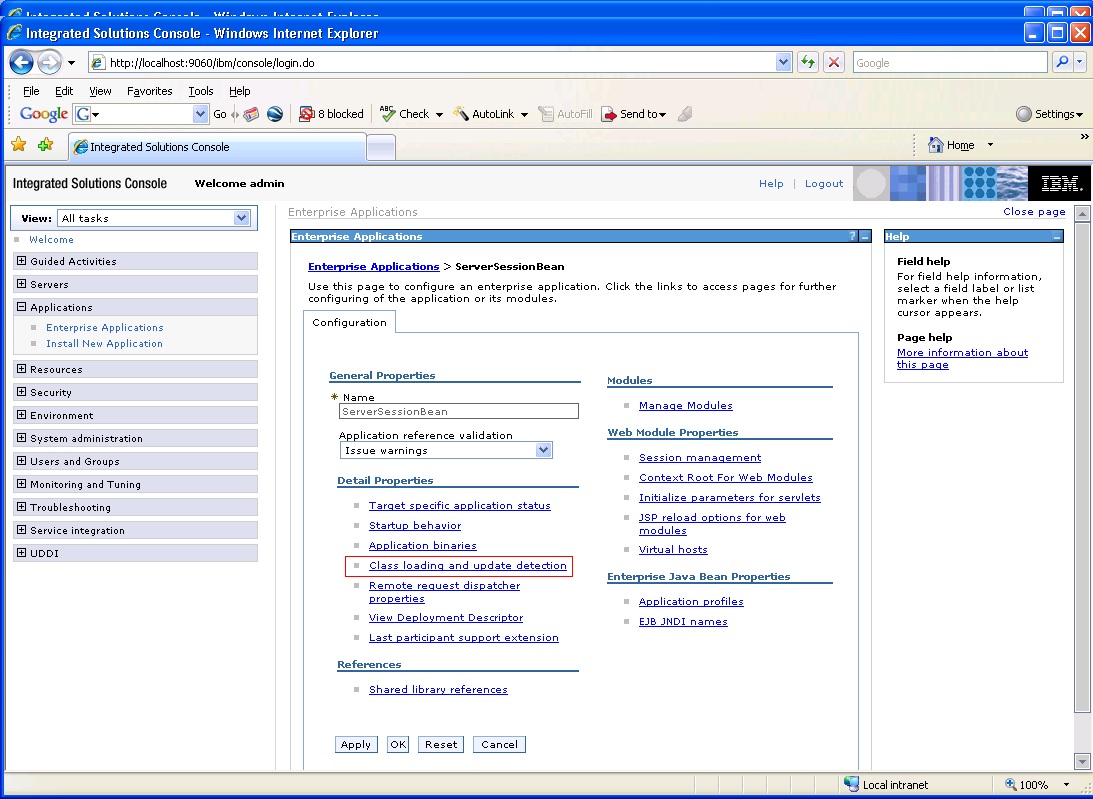Open page help via the question mark icon
The height and width of the screenshot is (799, 1093).
(x=850, y=236)
